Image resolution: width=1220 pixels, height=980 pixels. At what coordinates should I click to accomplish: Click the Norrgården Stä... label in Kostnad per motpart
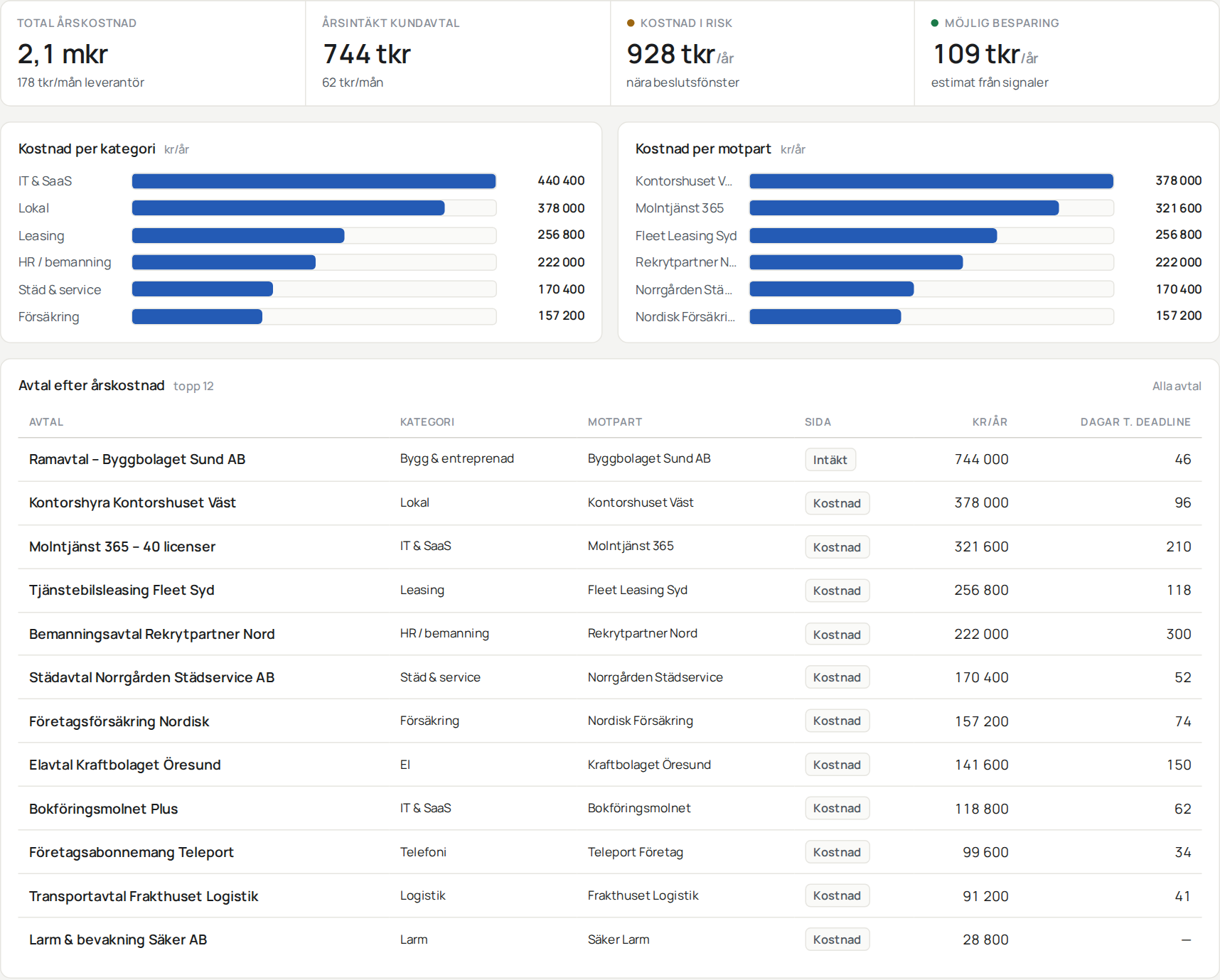click(x=684, y=289)
